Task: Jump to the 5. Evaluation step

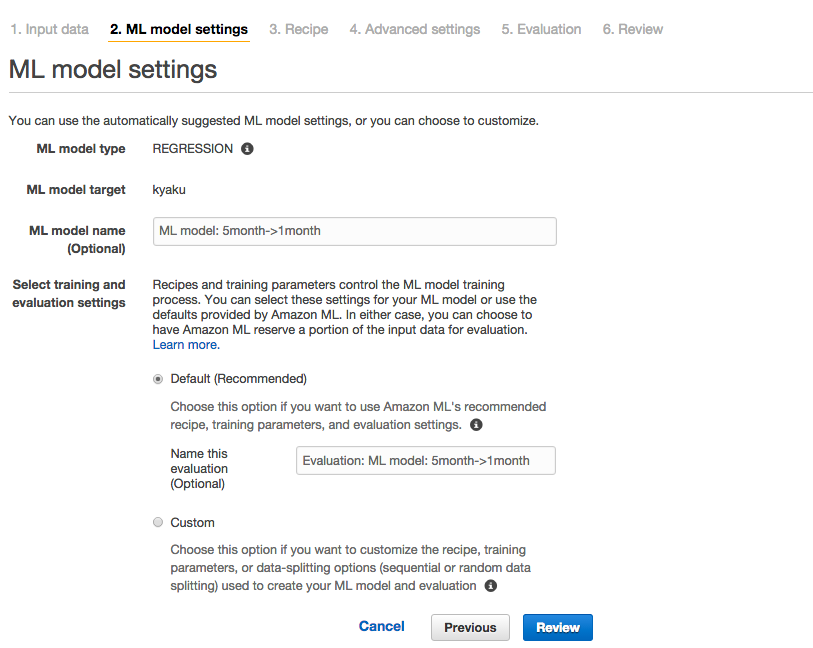Action: 541,29
